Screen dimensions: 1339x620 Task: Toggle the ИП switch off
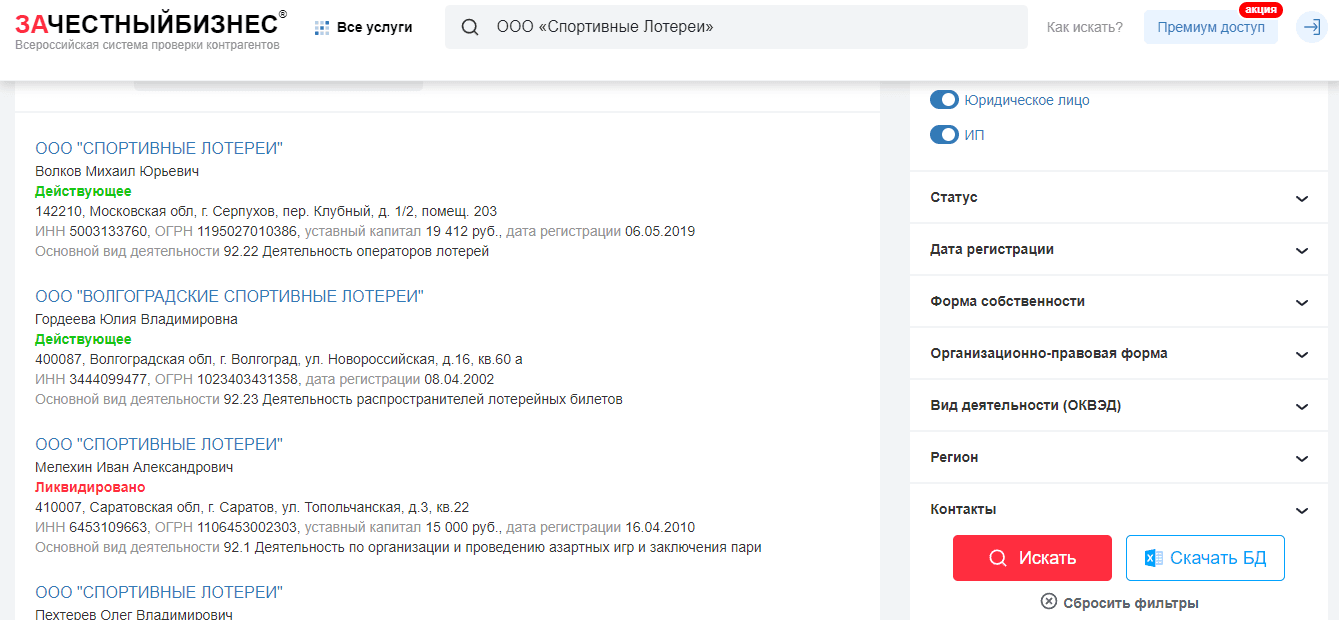coord(944,135)
